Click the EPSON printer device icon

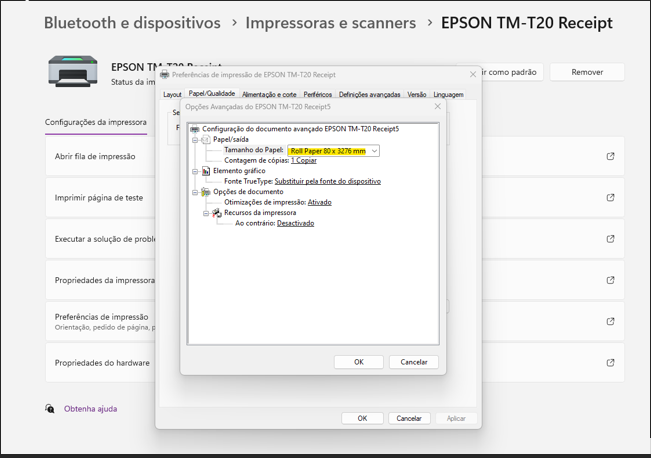pyautogui.click(x=73, y=72)
